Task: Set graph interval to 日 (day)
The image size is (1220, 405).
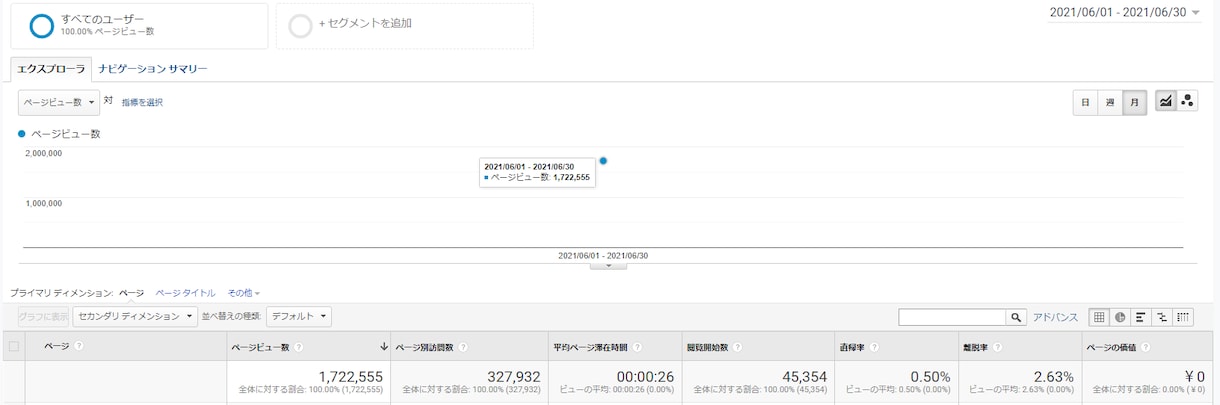Action: [x=1085, y=102]
